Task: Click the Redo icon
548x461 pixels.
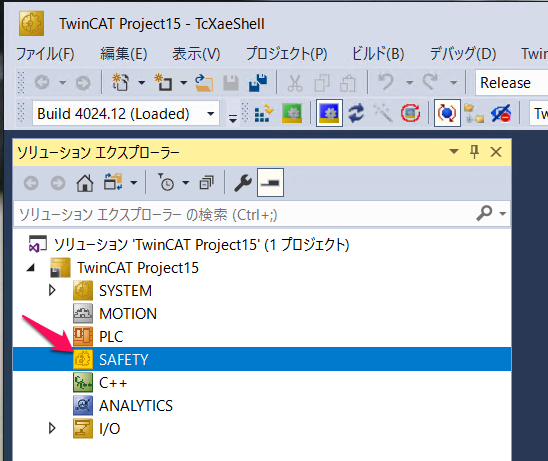Action: coord(430,82)
